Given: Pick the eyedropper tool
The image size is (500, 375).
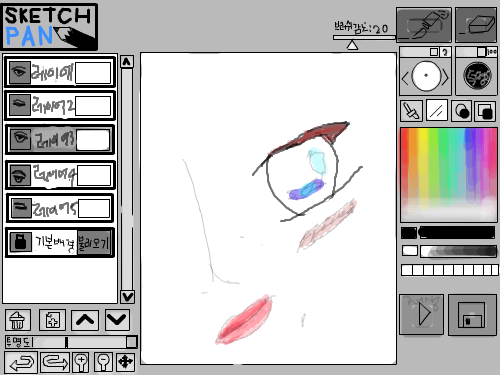Looking at the screenshot, I should [x=411, y=111].
